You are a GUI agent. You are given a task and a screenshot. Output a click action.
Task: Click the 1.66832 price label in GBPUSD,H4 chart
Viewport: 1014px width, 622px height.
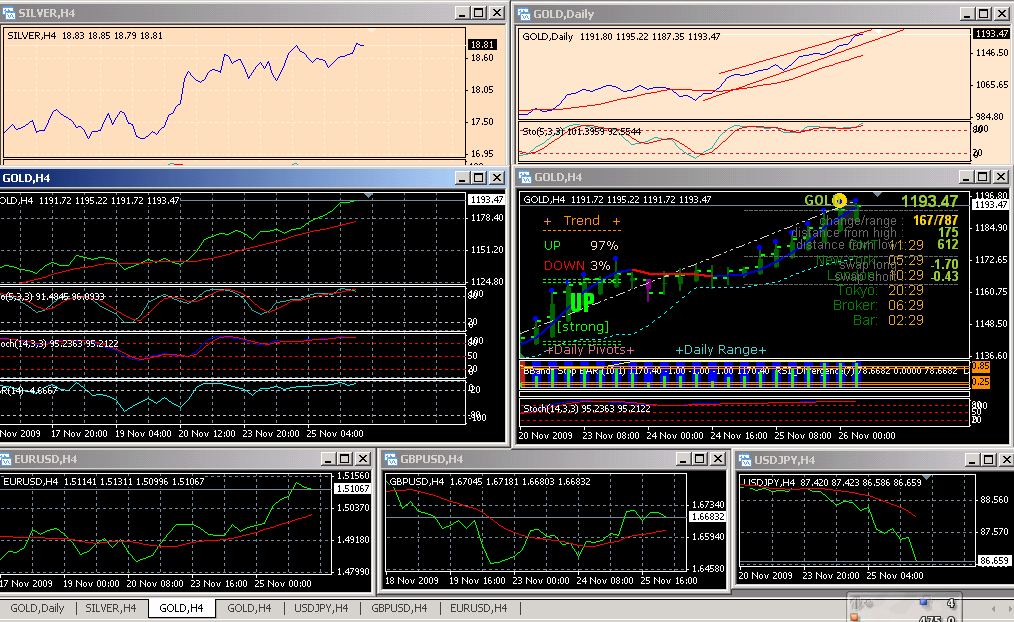(x=707, y=517)
